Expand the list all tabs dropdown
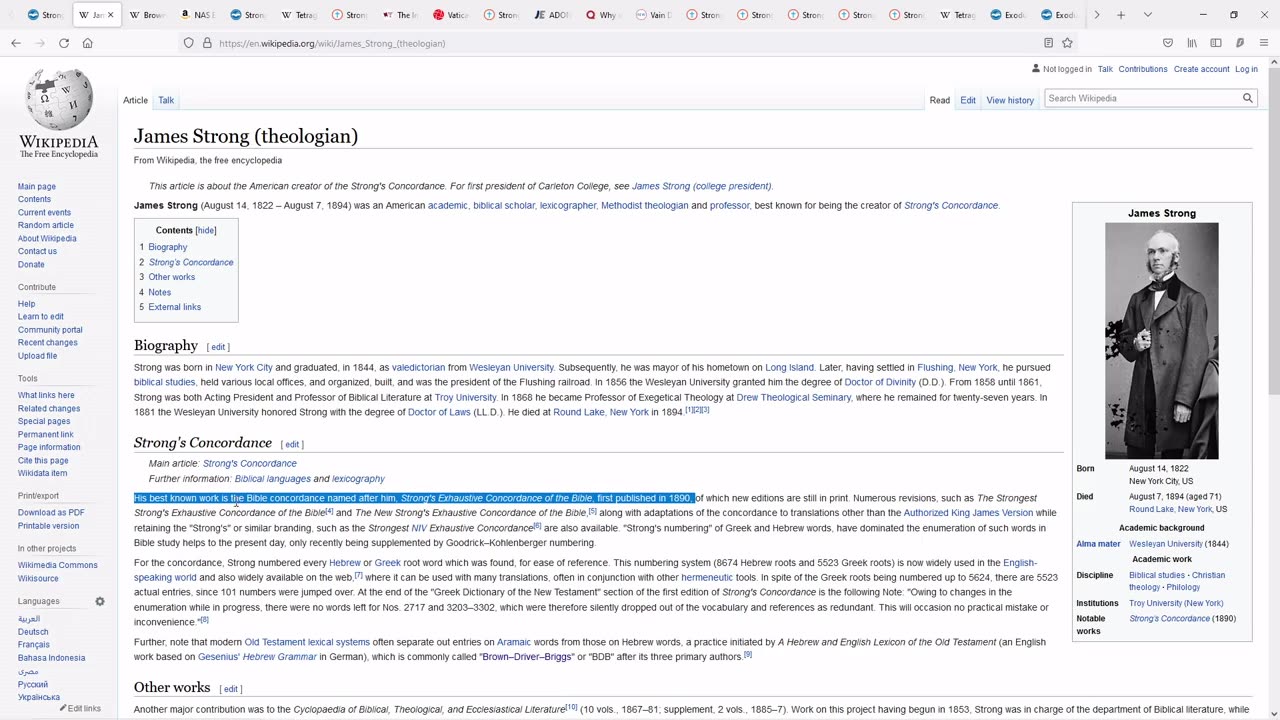Screen dimensions: 1280x720 click(x=1147, y=15)
